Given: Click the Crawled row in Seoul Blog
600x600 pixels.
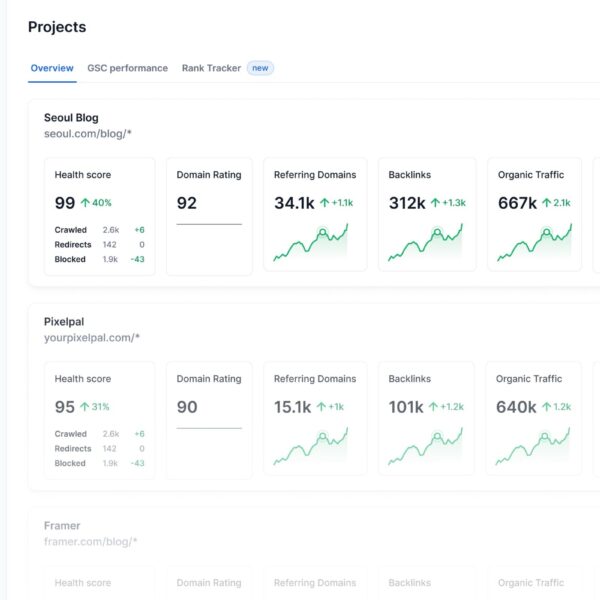Looking at the screenshot, I should pos(99,229).
